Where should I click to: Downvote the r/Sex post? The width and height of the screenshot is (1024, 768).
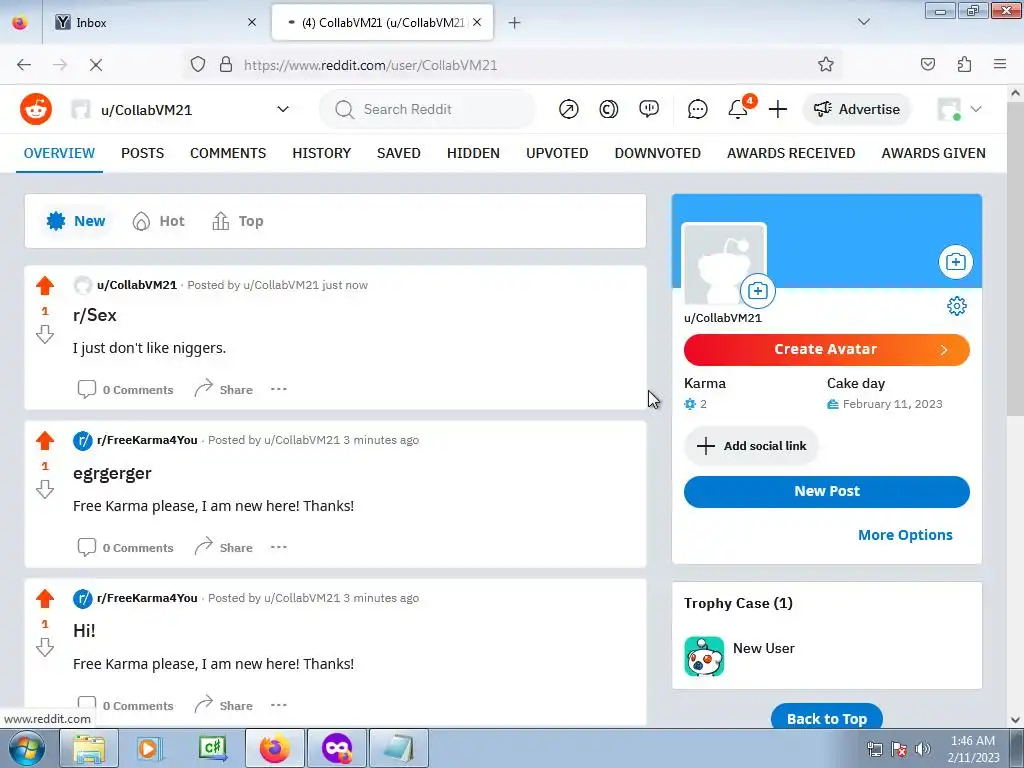click(45, 334)
